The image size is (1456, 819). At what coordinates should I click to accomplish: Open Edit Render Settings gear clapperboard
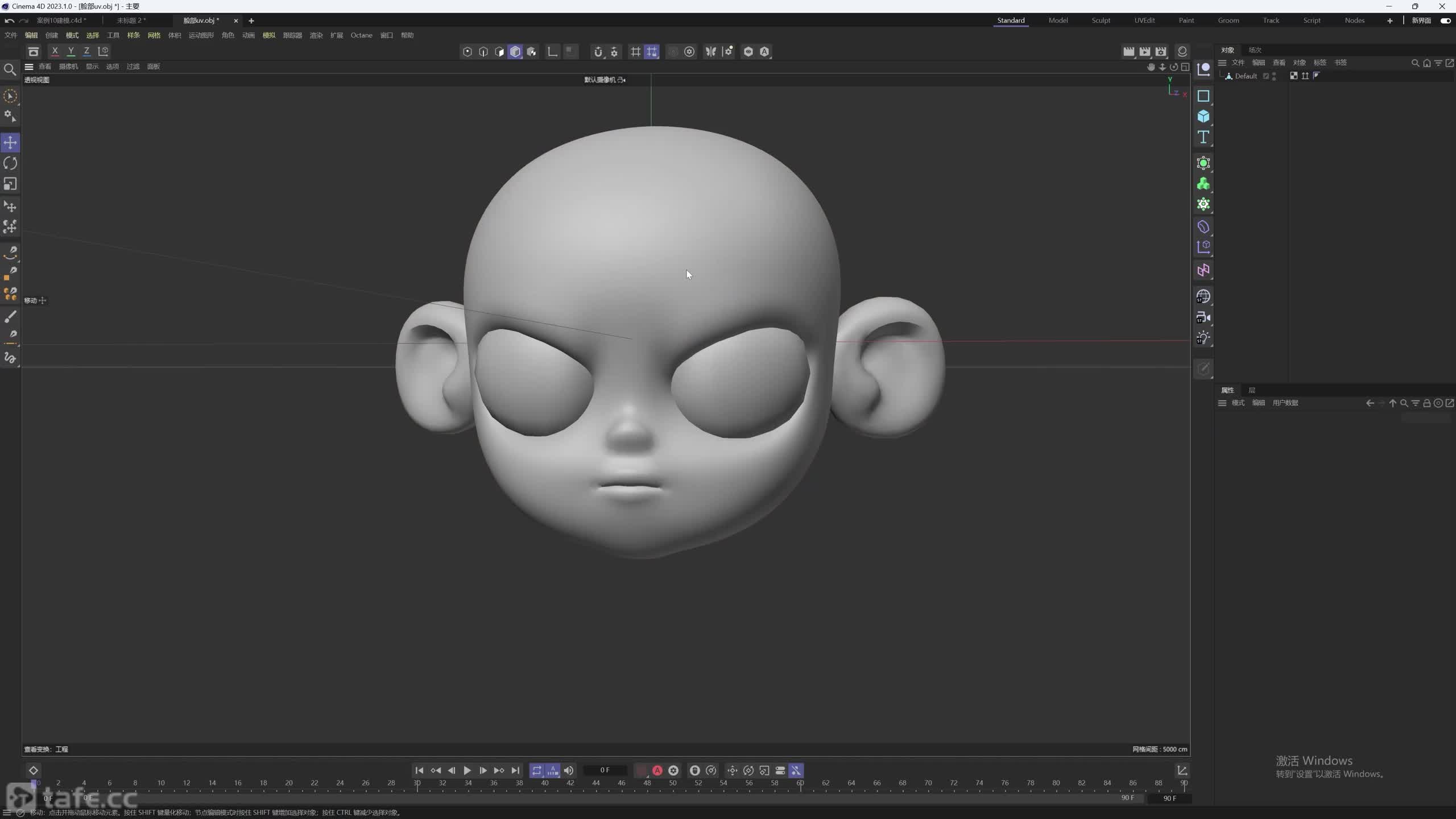(x=1160, y=52)
